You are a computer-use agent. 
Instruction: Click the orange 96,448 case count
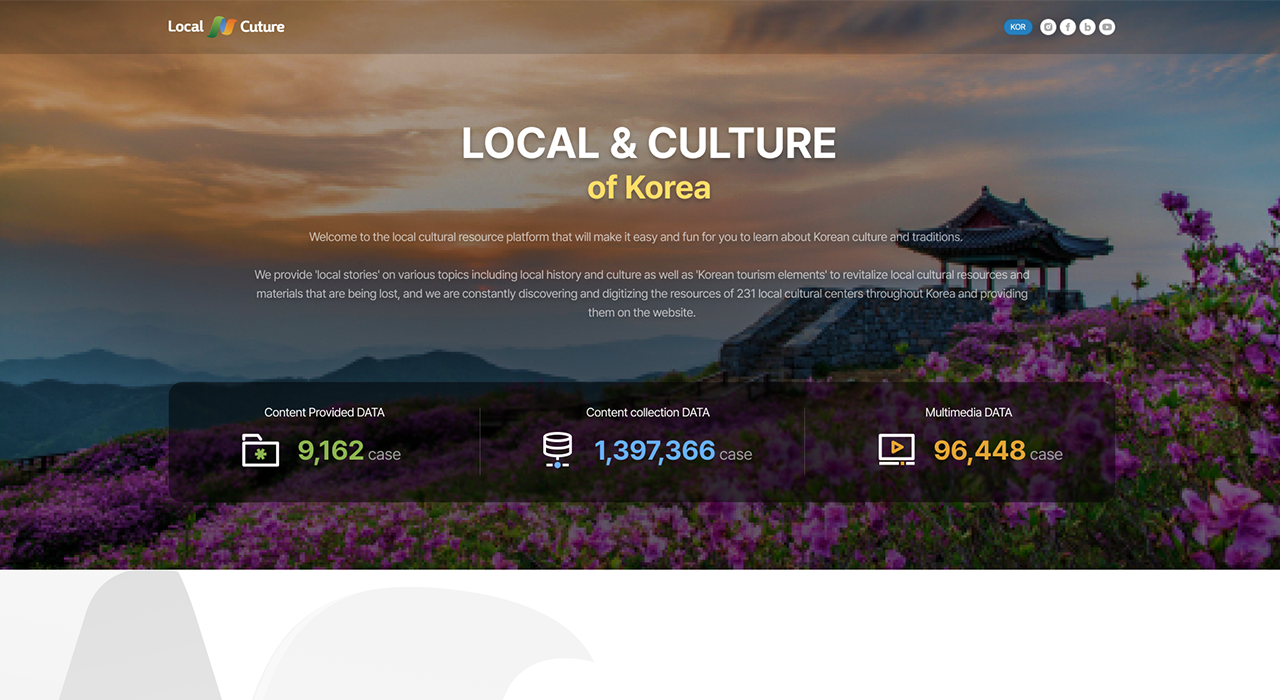click(x=979, y=451)
